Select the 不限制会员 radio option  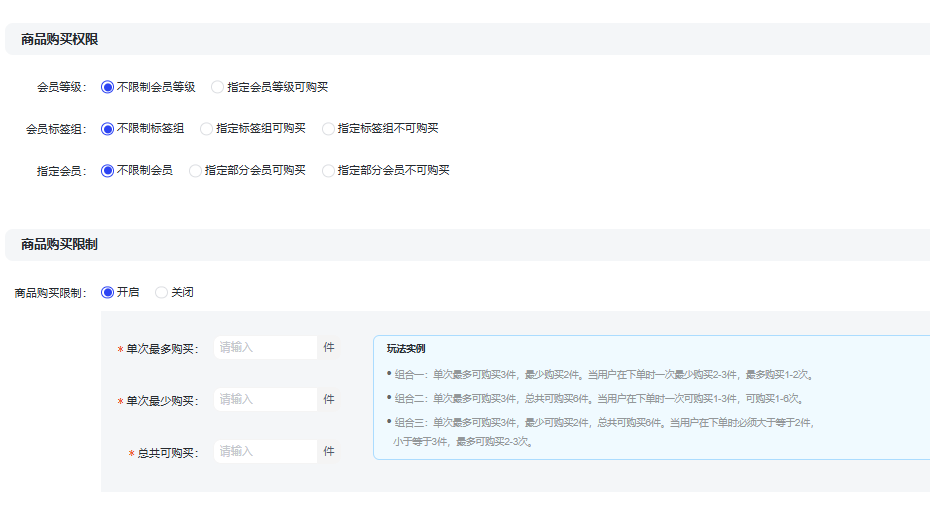click(x=108, y=170)
